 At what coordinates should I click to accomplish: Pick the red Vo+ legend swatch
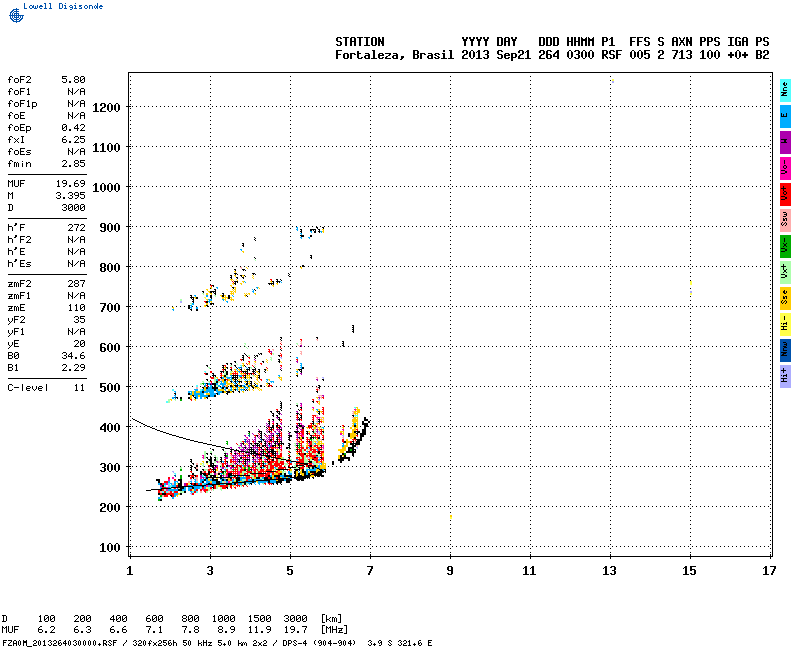[x=785, y=193]
